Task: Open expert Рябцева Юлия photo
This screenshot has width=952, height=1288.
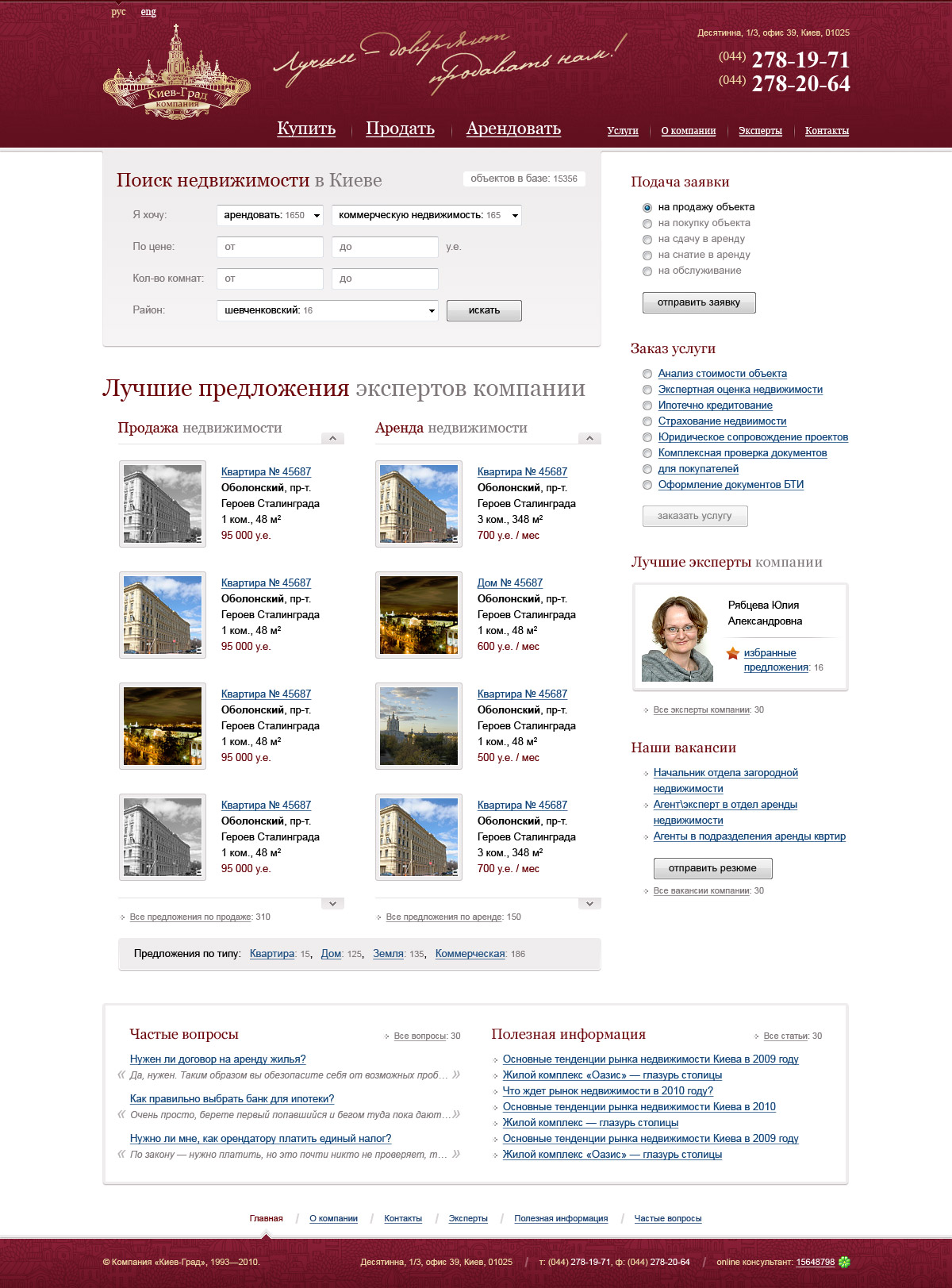Action: [678, 637]
